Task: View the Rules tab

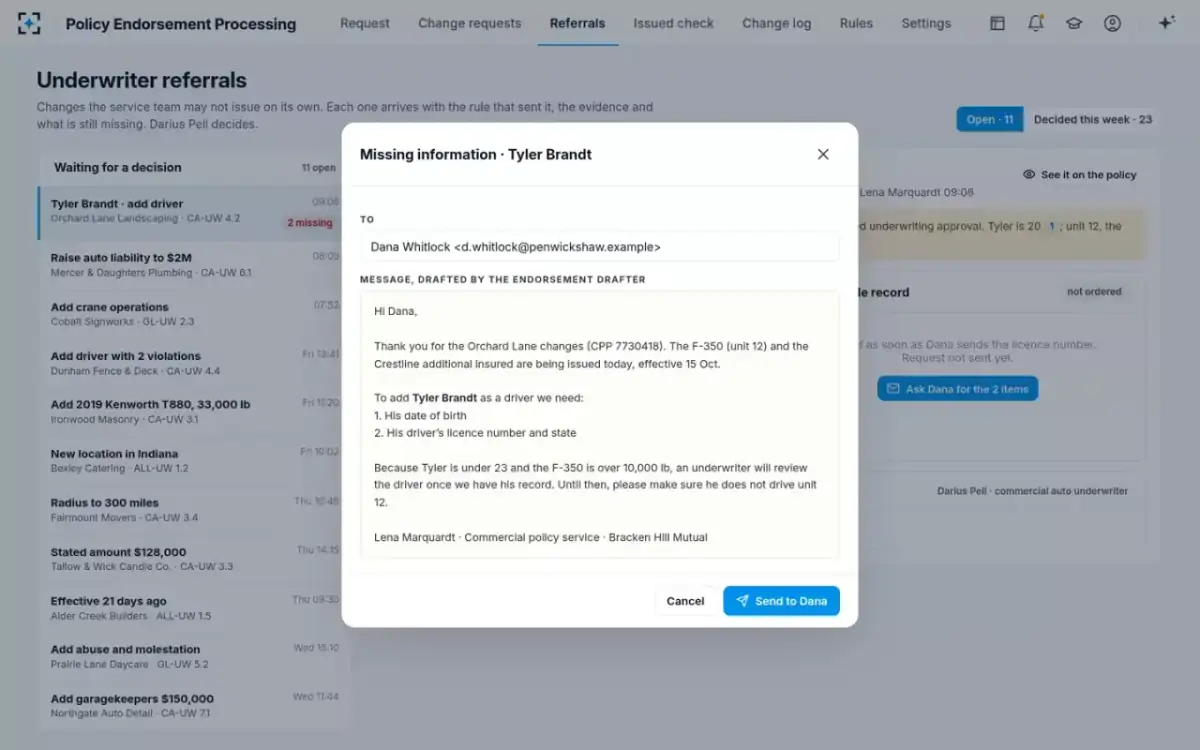Action: (856, 23)
